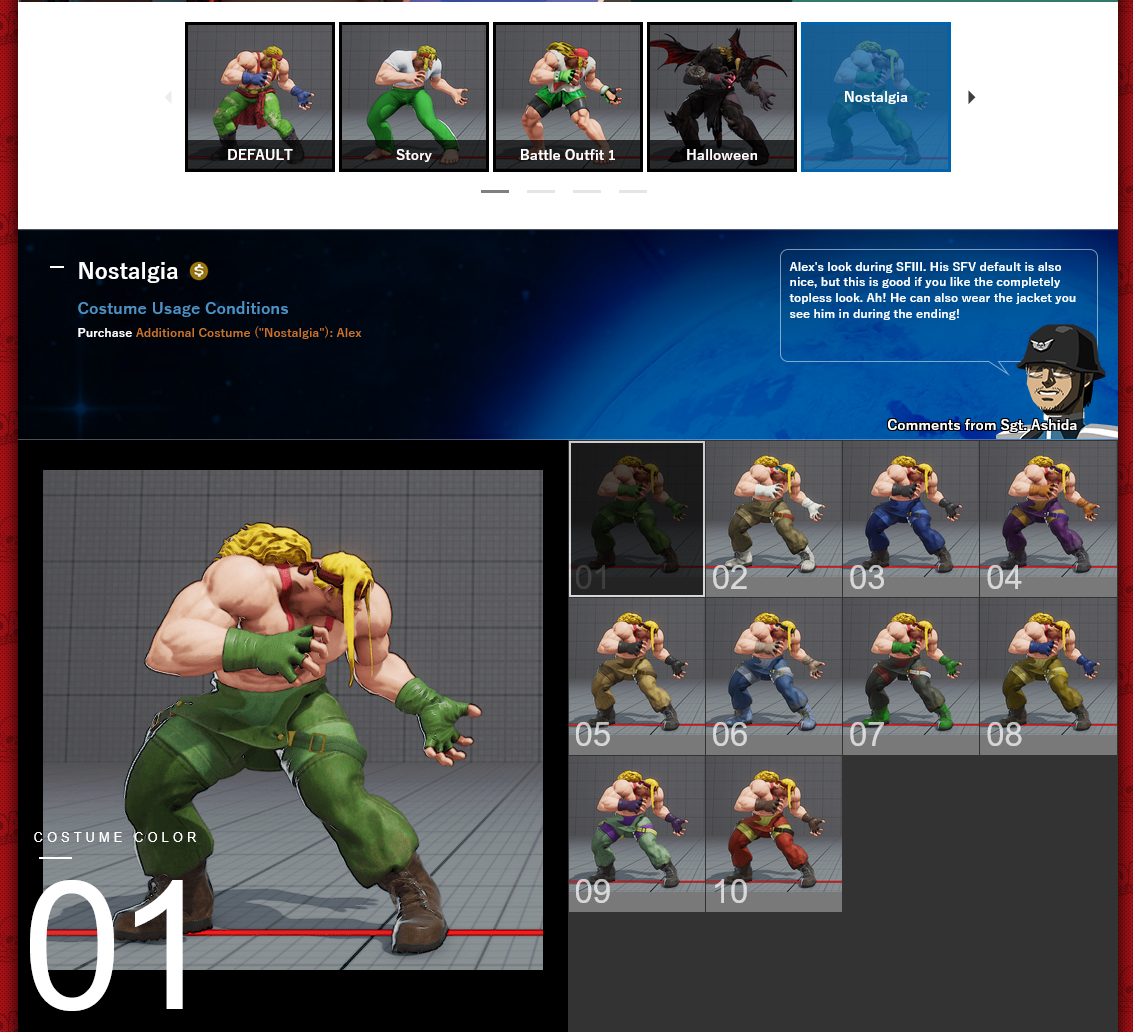
Task: Select costume color 01 green swatch
Action: [637, 519]
